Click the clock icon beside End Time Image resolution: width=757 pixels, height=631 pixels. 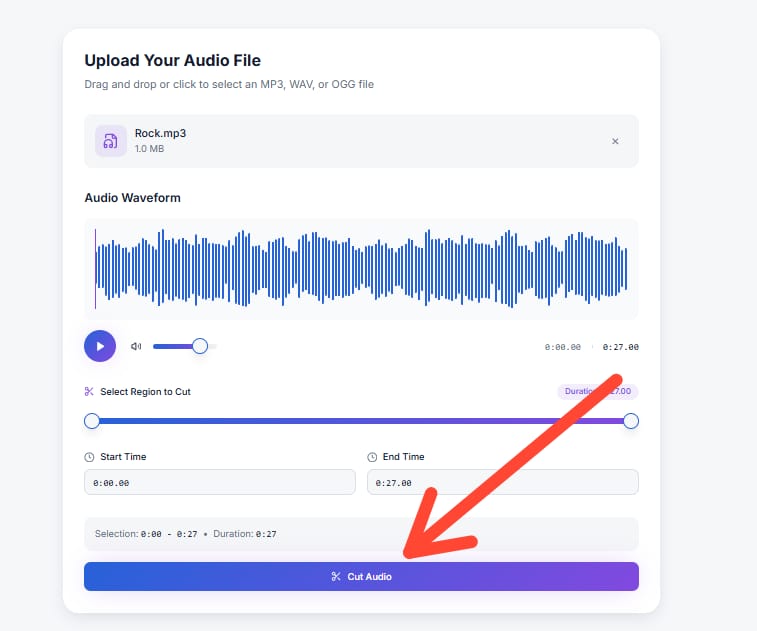pos(372,457)
